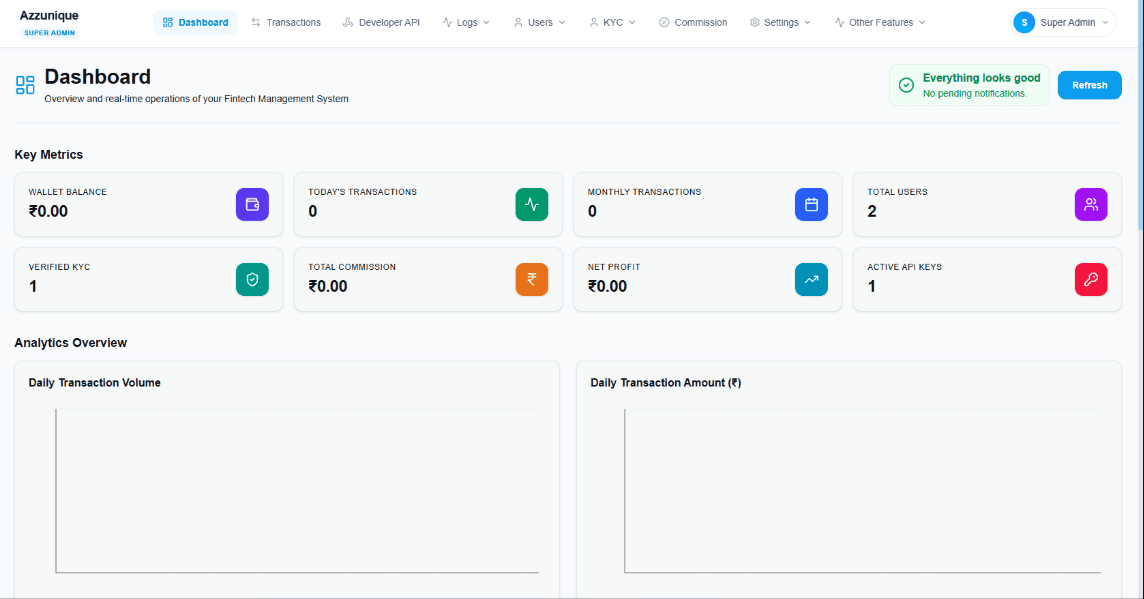Click the person icon next to KYC menu
The image size is (1144, 599).
click(594, 23)
